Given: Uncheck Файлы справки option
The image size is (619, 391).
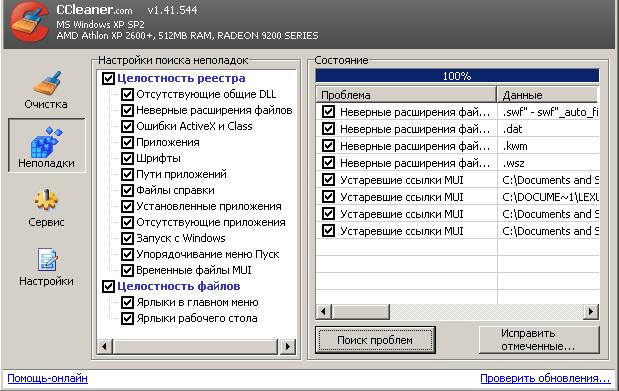Looking at the screenshot, I should click(127, 190).
